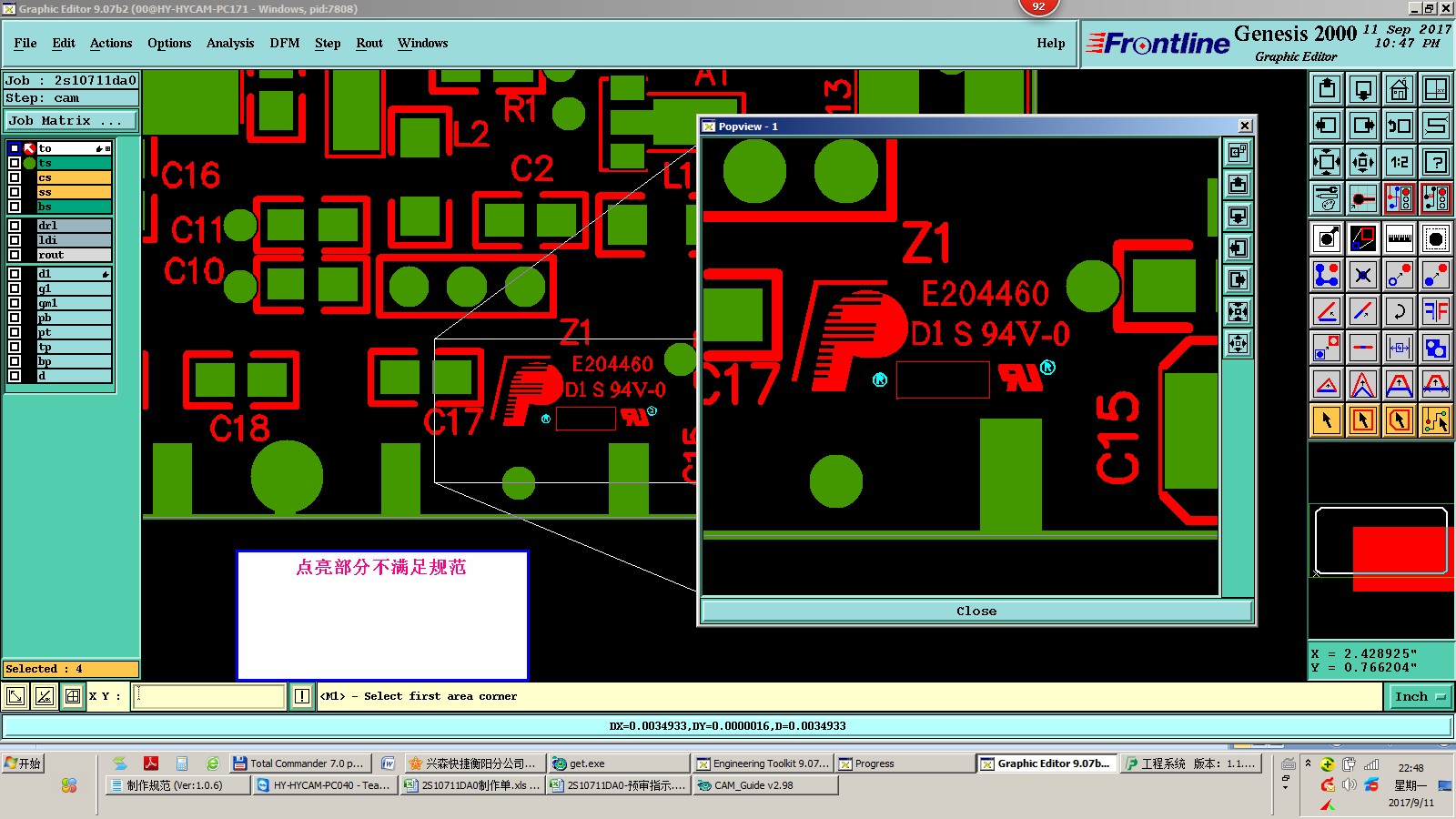Viewport: 1456px width, 819px height.
Task: Toggle display checkbox for layer 'to'
Action: tap(15, 148)
